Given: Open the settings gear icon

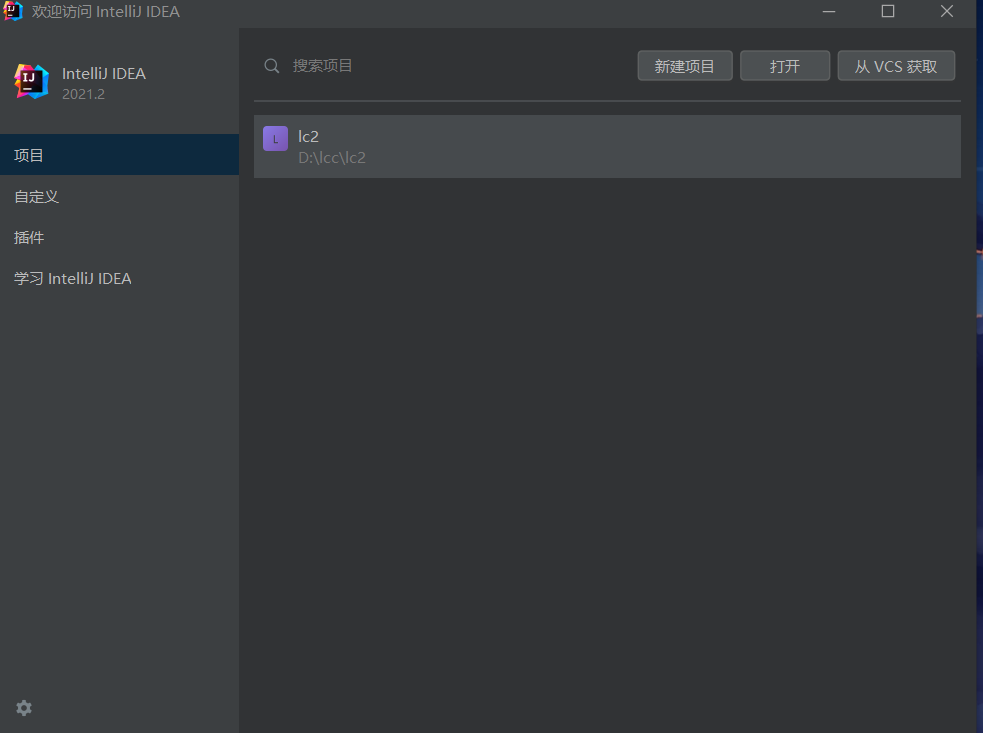Looking at the screenshot, I should (24, 708).
